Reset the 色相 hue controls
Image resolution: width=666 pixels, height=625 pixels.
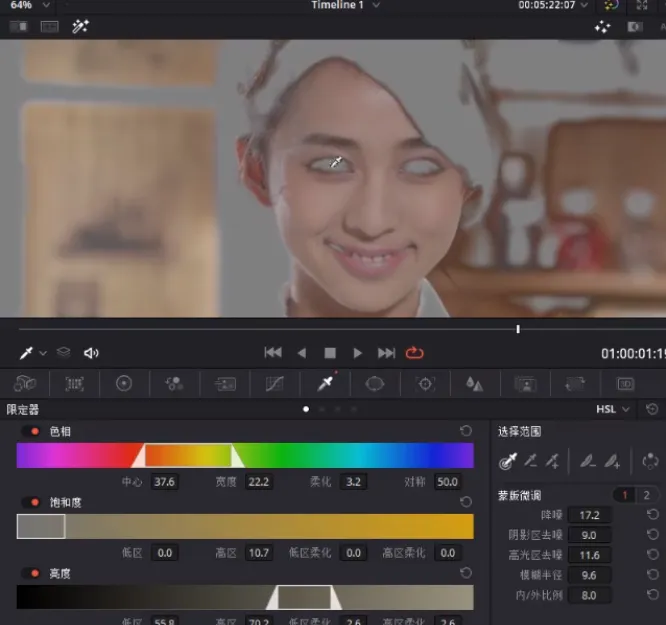[x=466, y=431]
